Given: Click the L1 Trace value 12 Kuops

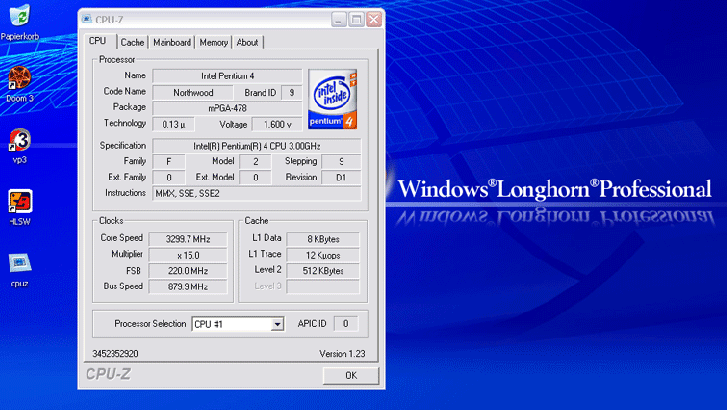Looking at the screenshot, I should point(323,255).
